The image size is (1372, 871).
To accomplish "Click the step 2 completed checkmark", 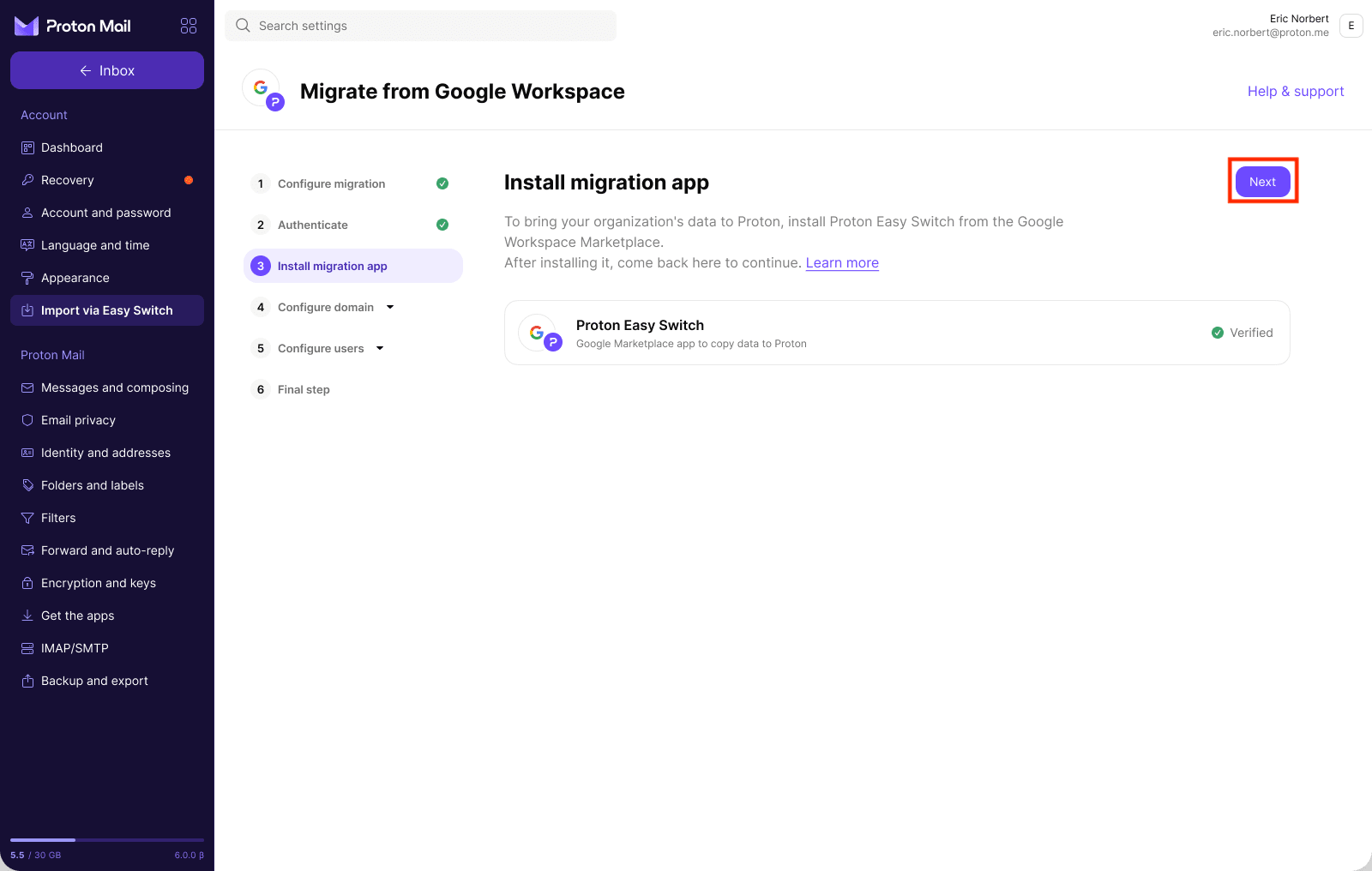I will pyautogui.click(x=442, y=225).
